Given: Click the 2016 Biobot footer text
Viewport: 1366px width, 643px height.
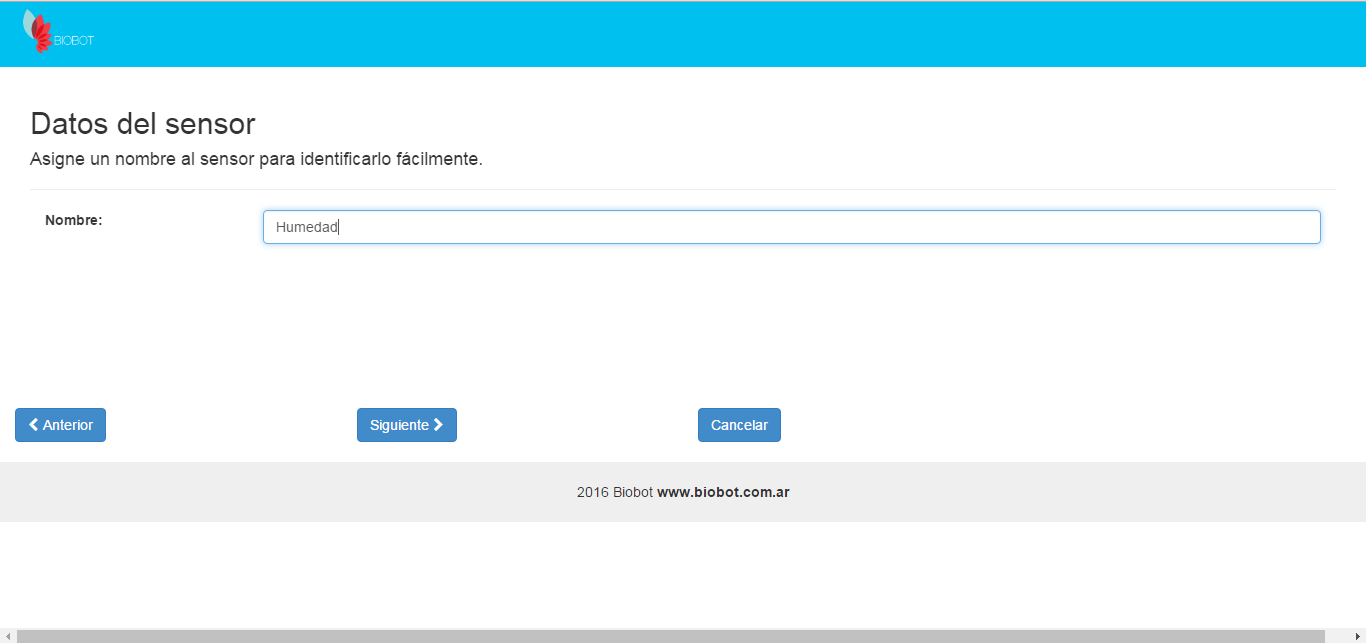Looking at the screenshot, I should [614, 492].
